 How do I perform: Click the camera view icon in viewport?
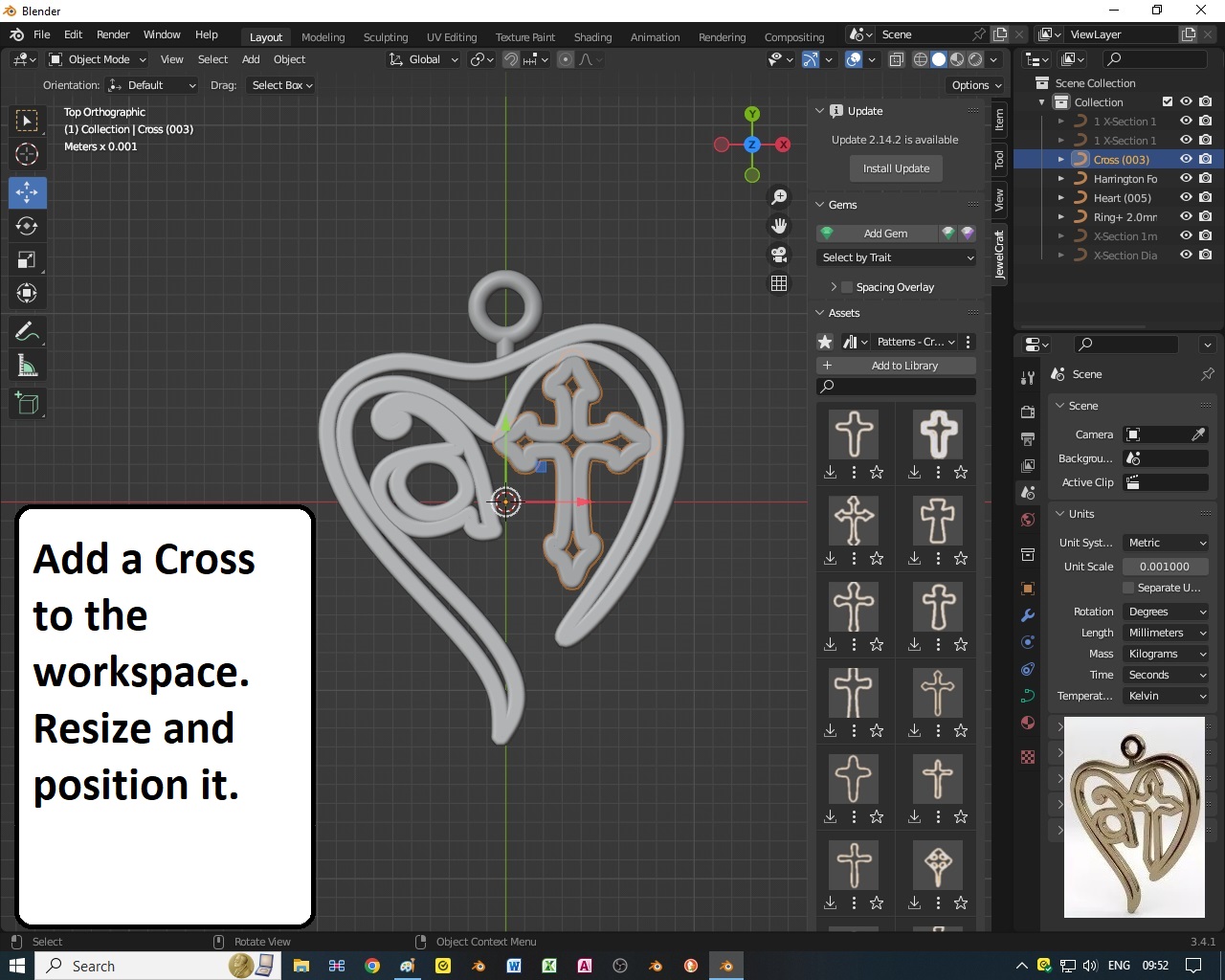tap(779, 255)
